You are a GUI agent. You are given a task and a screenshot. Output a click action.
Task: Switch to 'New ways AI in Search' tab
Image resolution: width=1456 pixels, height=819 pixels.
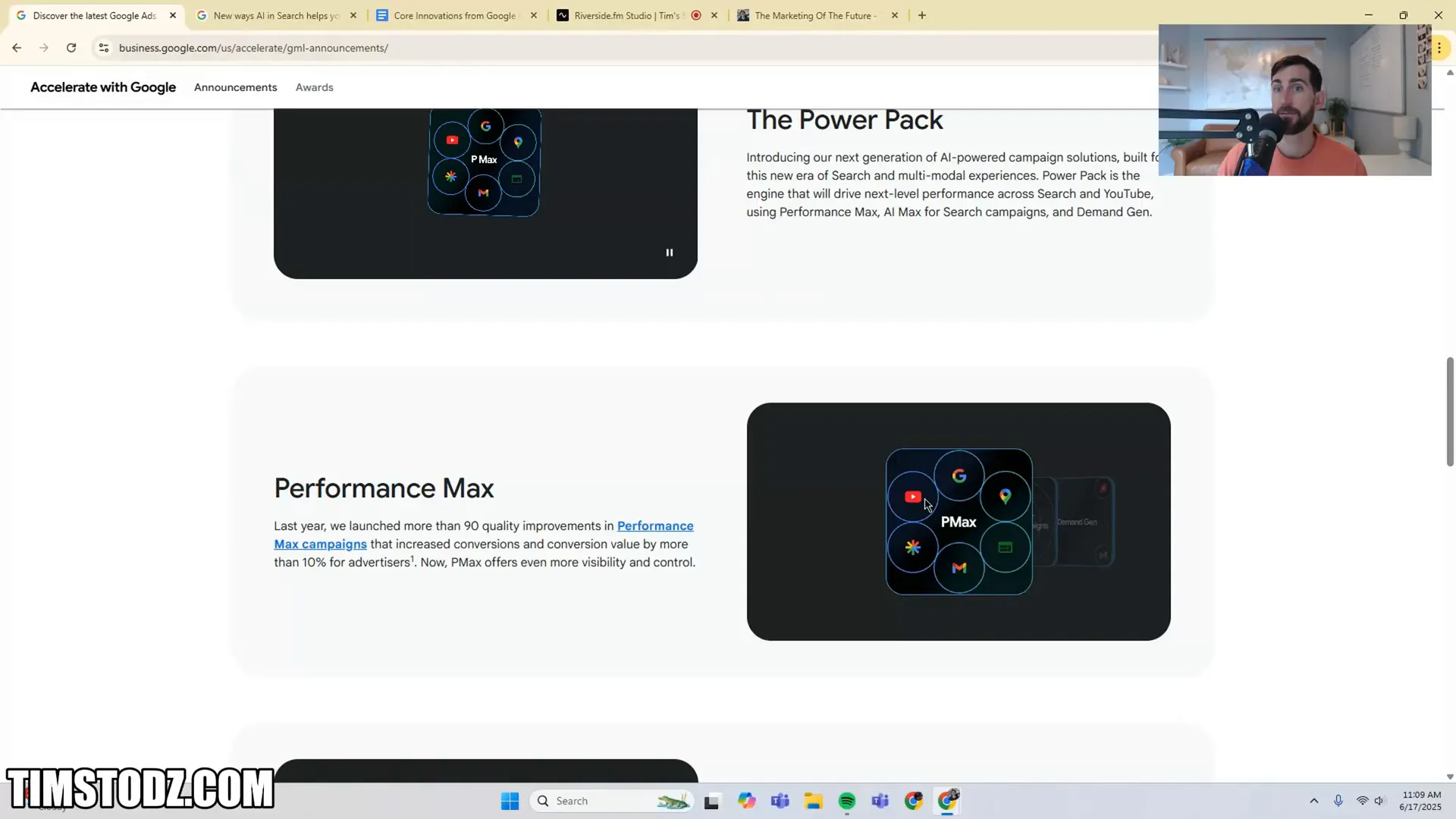click(x=276, y=15)
